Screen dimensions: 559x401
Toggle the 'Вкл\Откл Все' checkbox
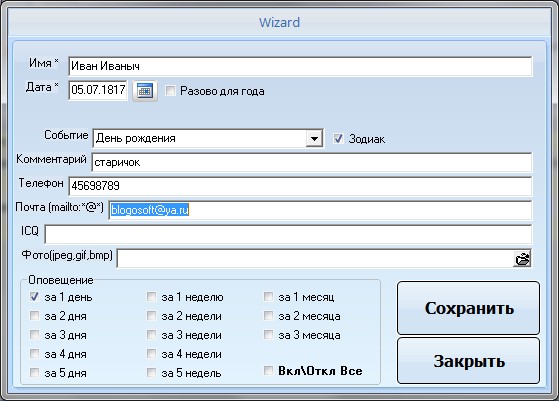268,370
